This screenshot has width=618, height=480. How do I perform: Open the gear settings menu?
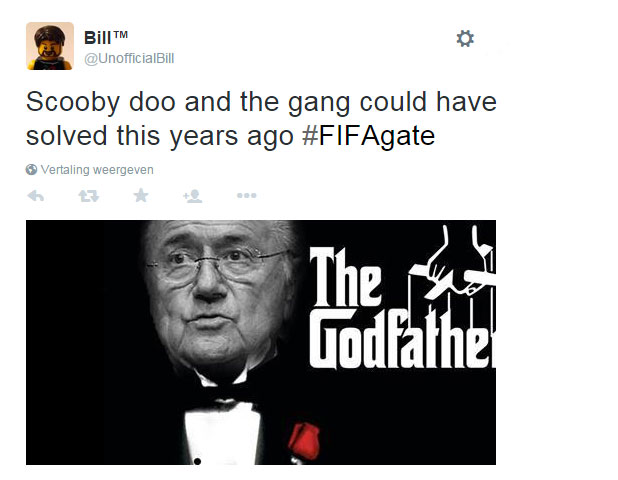click(x=465, y=39)
